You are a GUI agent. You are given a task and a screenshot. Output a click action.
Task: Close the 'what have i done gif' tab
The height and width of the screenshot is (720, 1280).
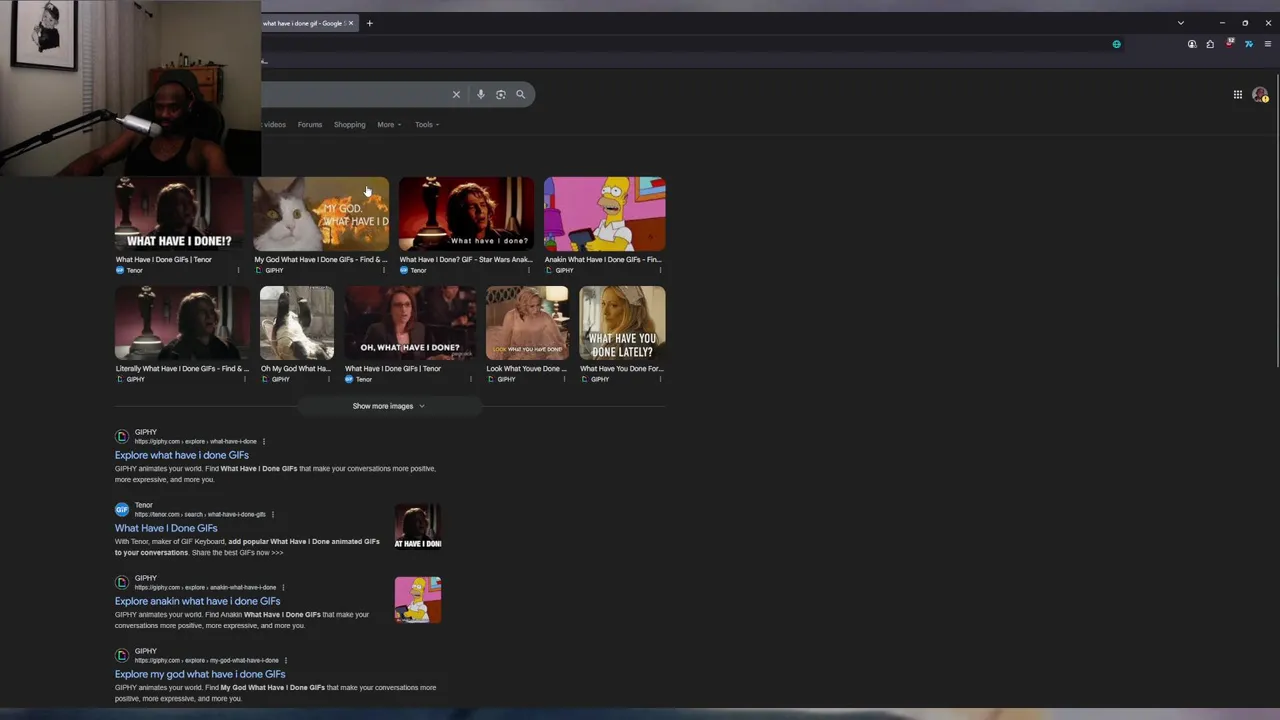pos(351,23)
